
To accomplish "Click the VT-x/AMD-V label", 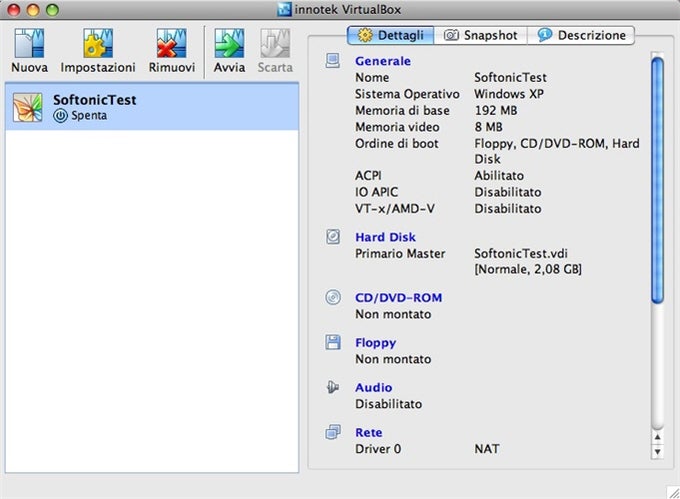I will click(x=395, y=209).
